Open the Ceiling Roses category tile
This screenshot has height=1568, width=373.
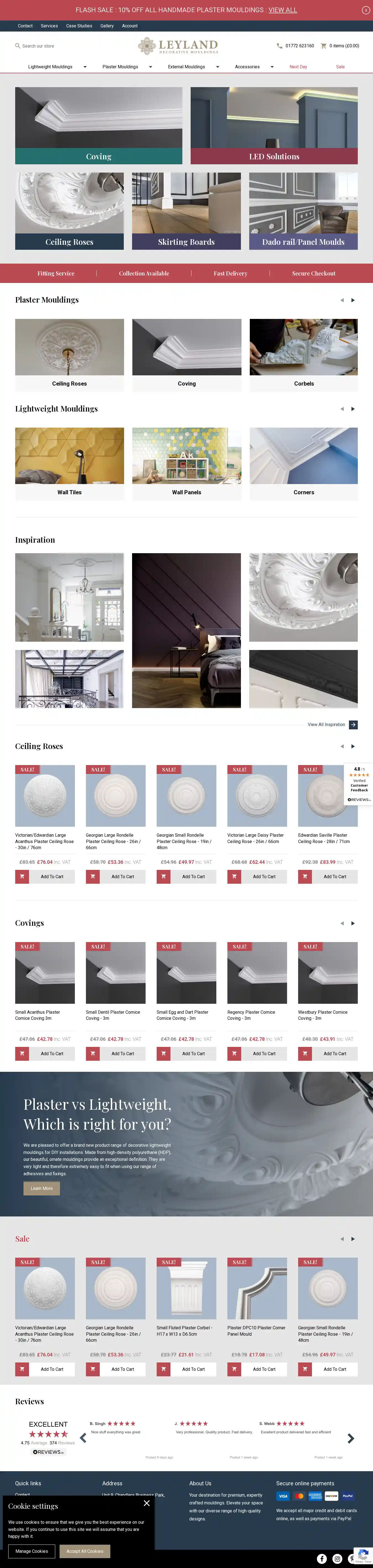[x=69, y=210]
